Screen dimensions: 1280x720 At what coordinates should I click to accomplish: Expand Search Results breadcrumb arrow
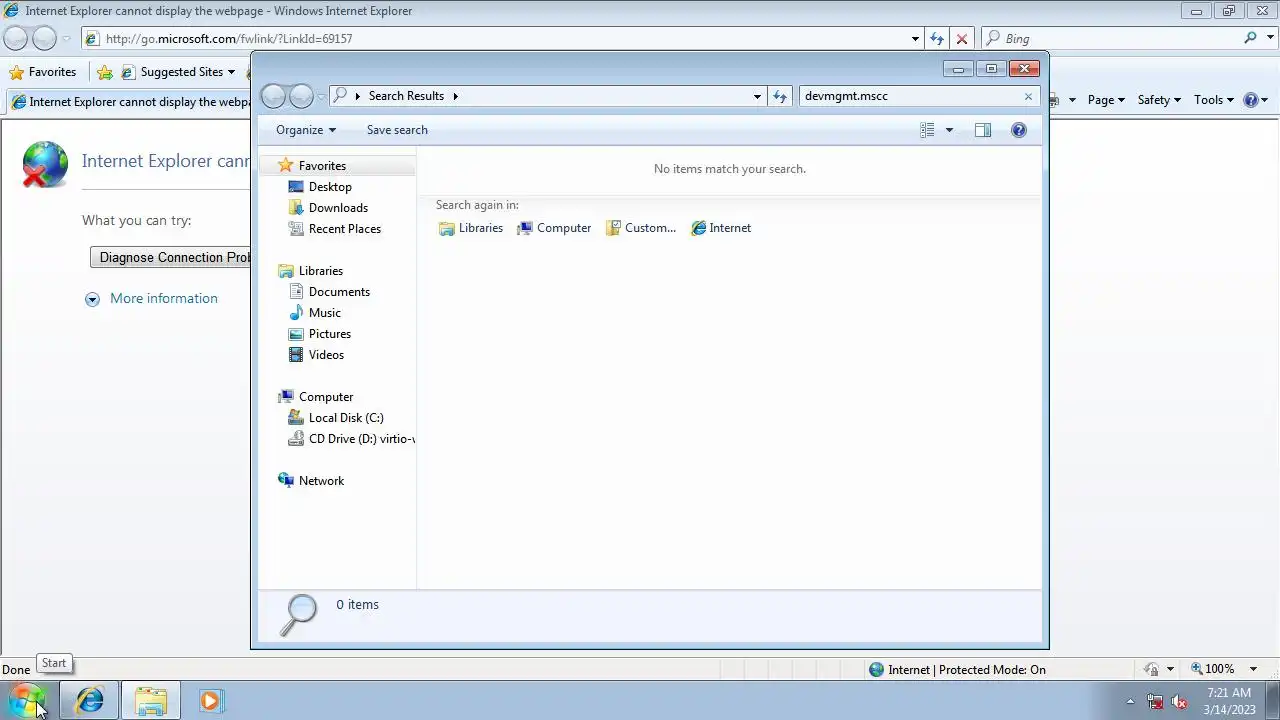point(455,96)
